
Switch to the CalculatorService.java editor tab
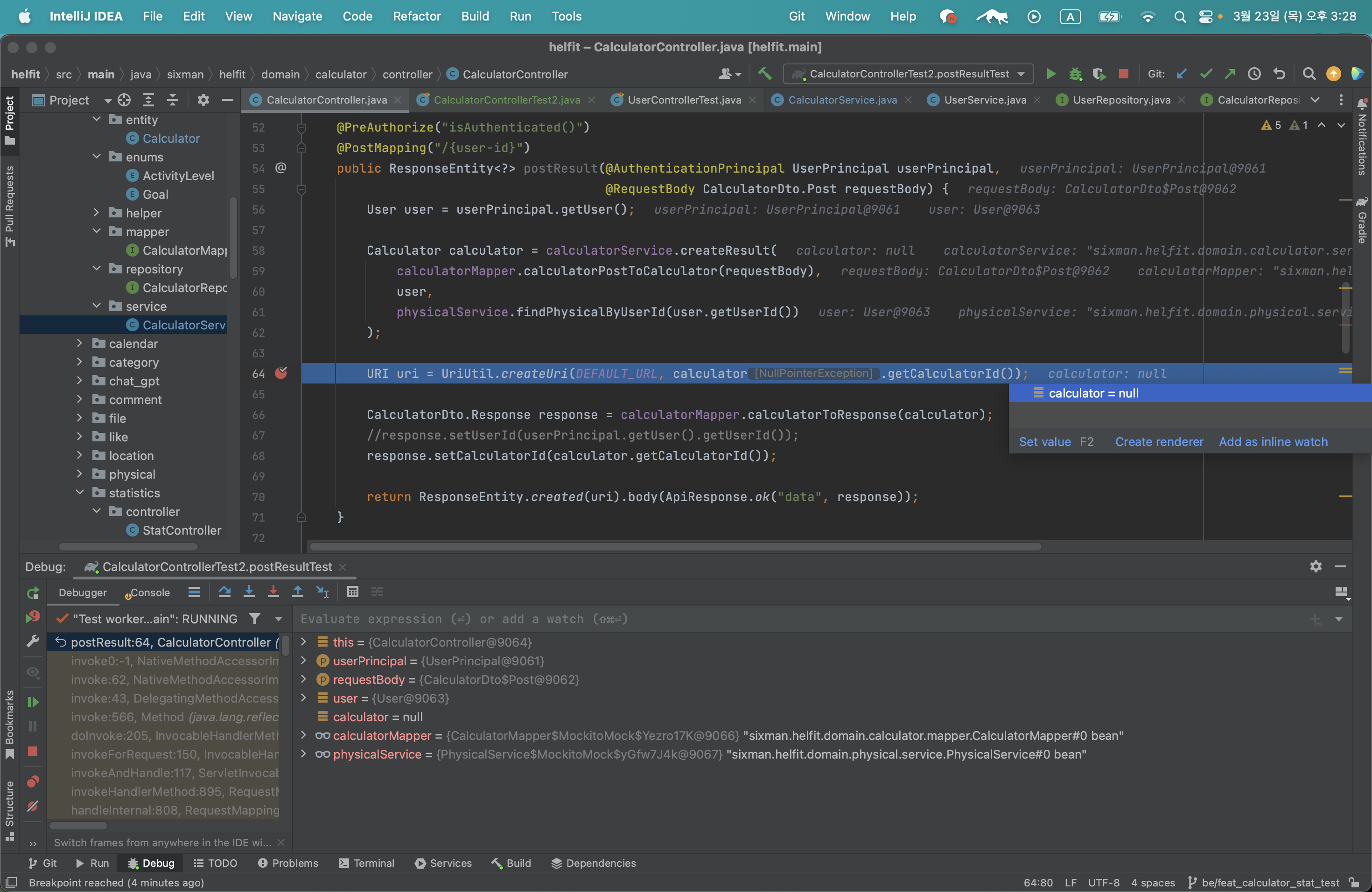842,100
